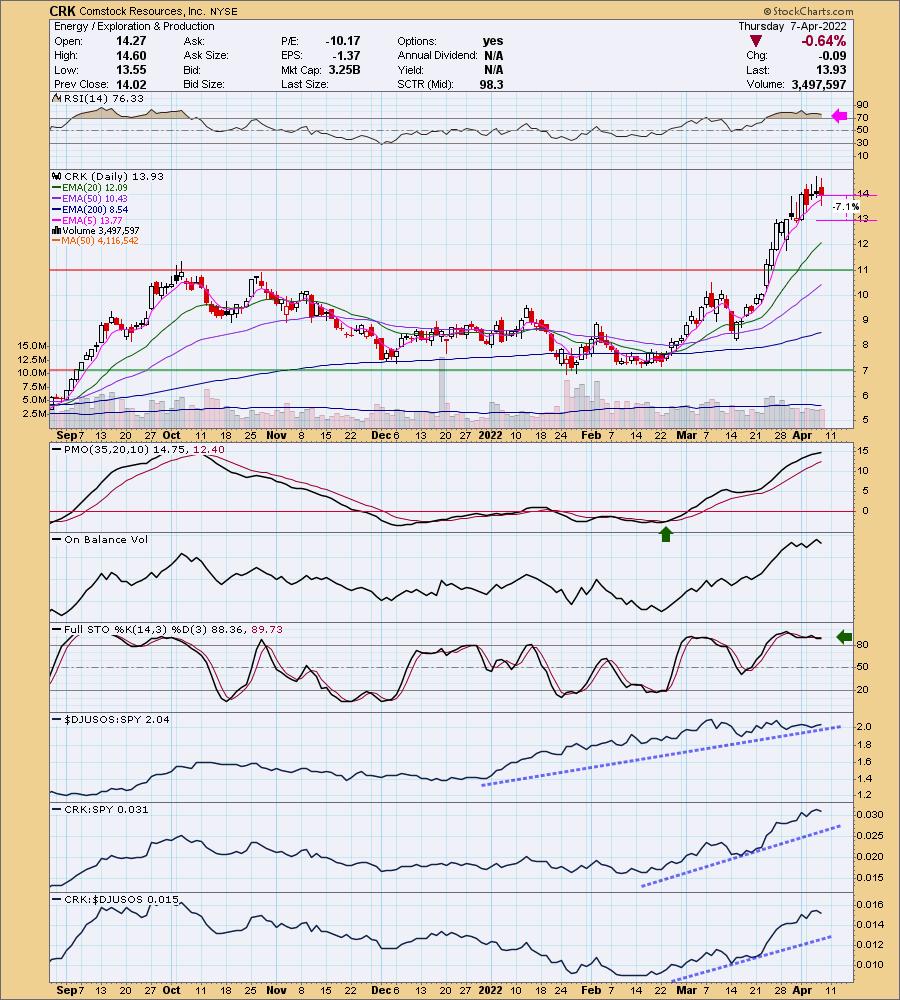
Task: Click the $DJUSOS:SPY 2.04 label
Action: pos(117,719)
